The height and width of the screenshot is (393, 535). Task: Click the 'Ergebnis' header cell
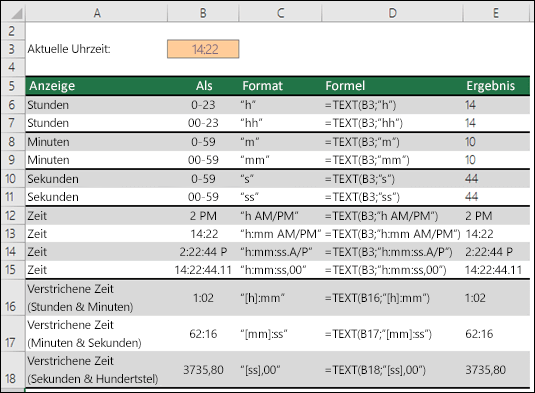(496, 86)
